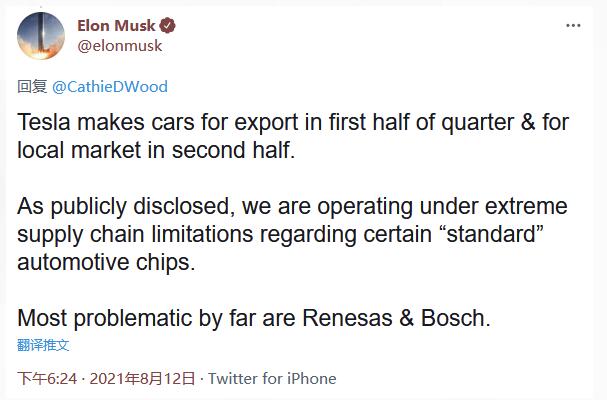Select the "local market in second half" line
Viewport: 607px width, 400px height.
click(x=156, y=150)
